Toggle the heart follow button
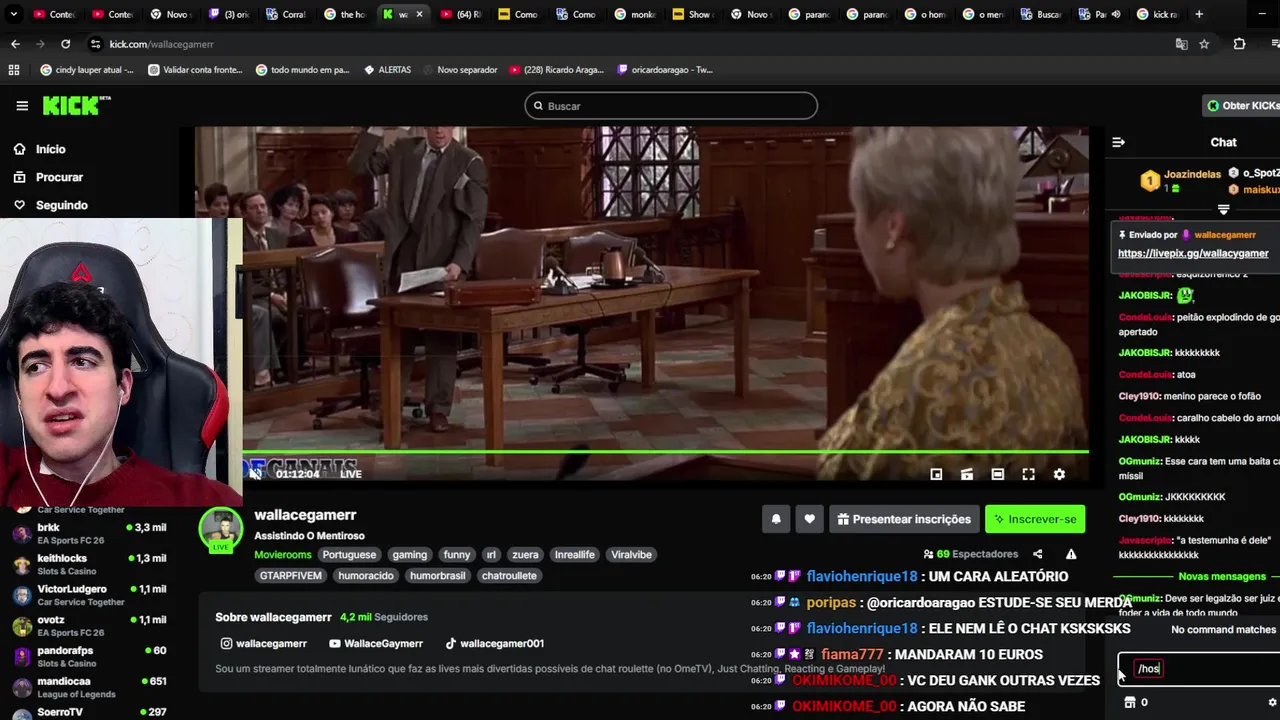Screen dimensions: 1280x720 (809, 519)
